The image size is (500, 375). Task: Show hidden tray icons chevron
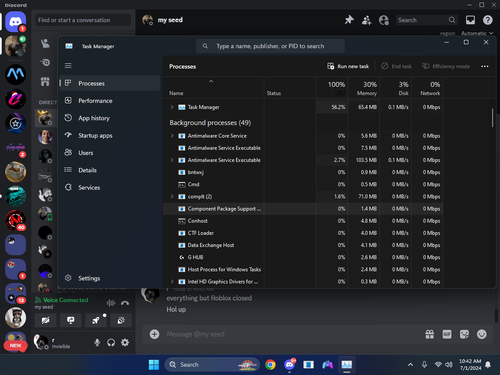click(x=411, y=365)
